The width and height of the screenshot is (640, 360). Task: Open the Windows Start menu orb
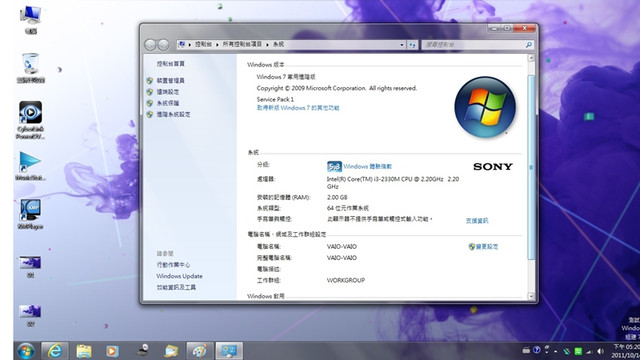pos(26,351)
